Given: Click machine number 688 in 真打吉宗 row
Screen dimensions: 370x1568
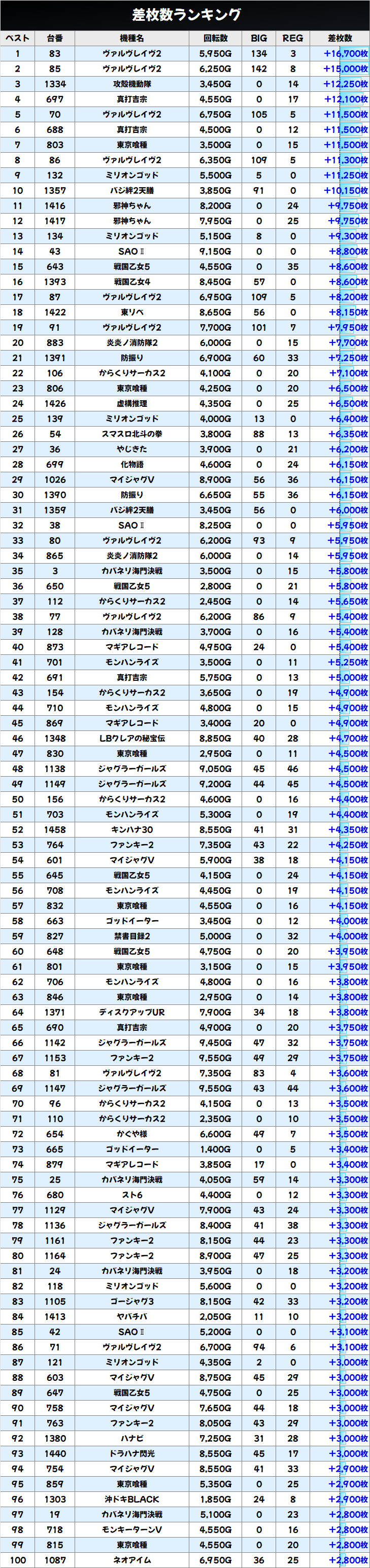Looking at the screenshot, I should [55, 130].
